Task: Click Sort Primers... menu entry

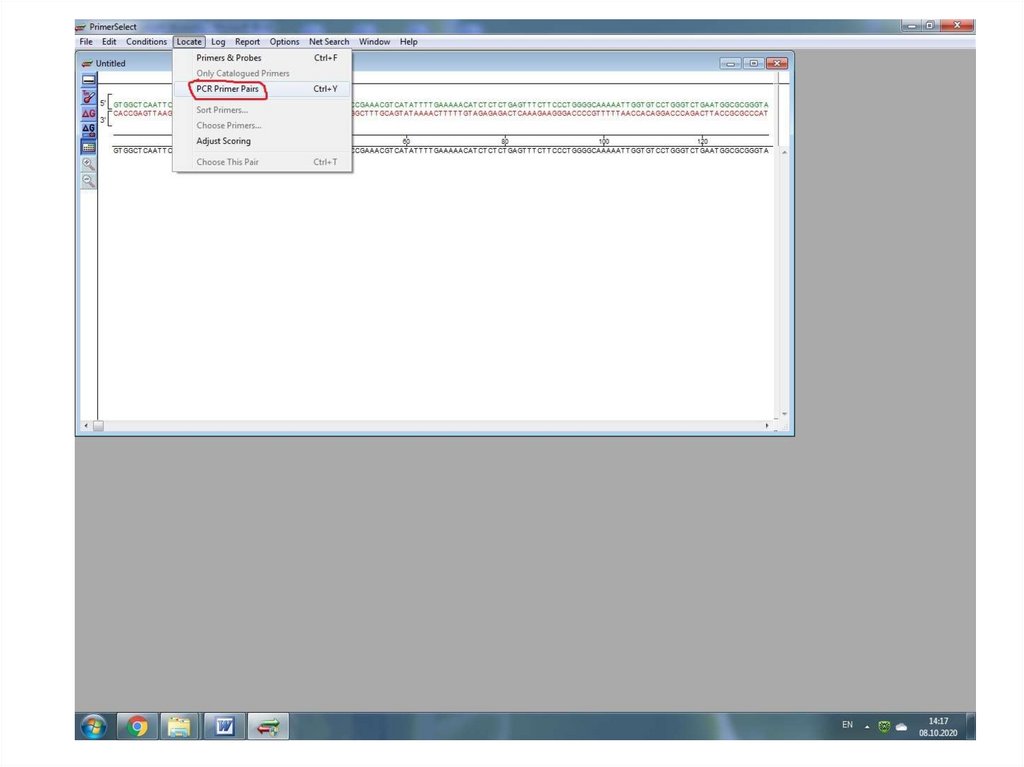Action: pyautogui.click(x=263, y=110)
